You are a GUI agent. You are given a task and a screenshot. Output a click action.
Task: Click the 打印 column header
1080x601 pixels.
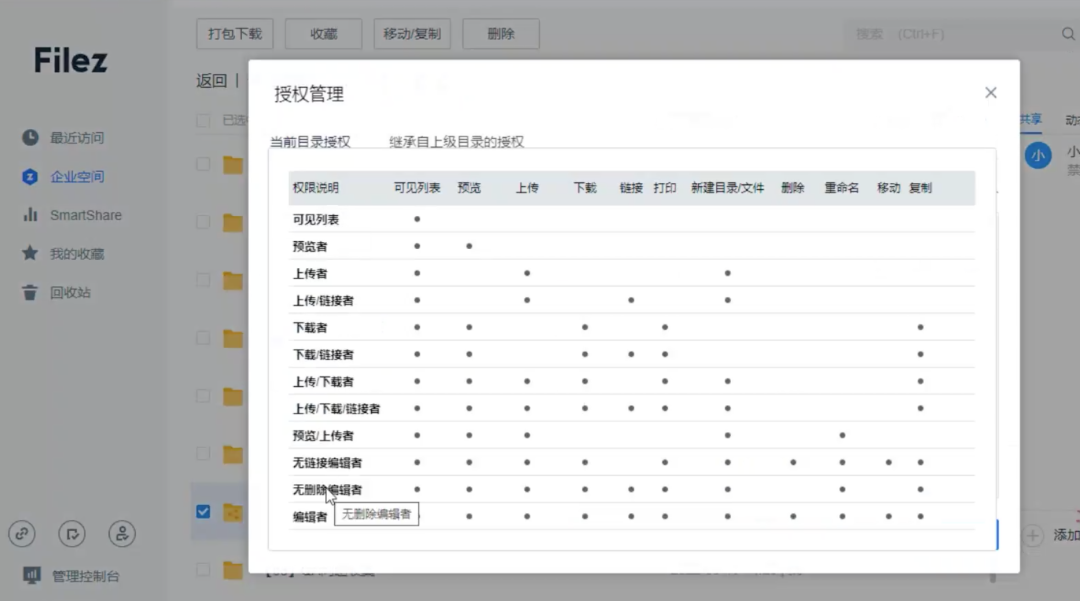pos(665,188)
